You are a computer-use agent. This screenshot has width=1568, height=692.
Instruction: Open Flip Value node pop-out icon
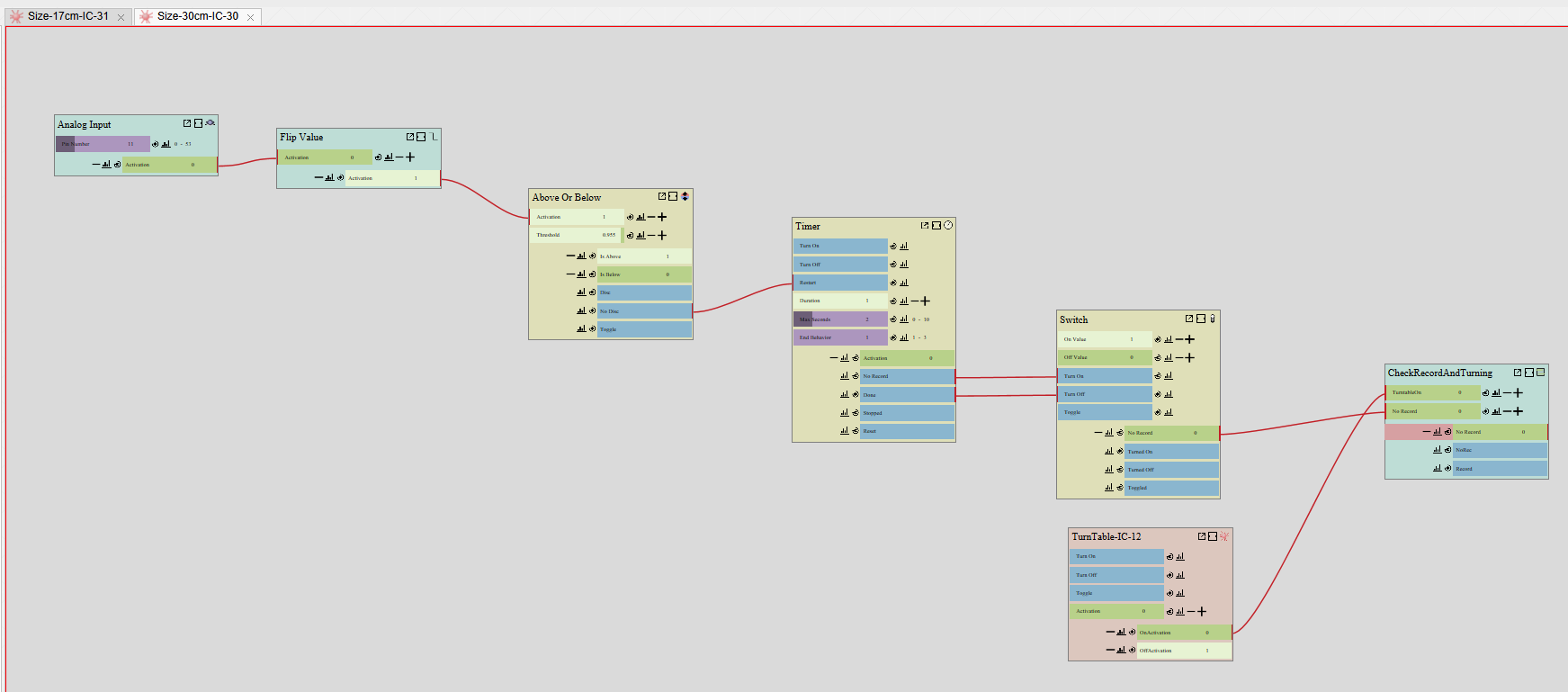(x=410, y=137)
